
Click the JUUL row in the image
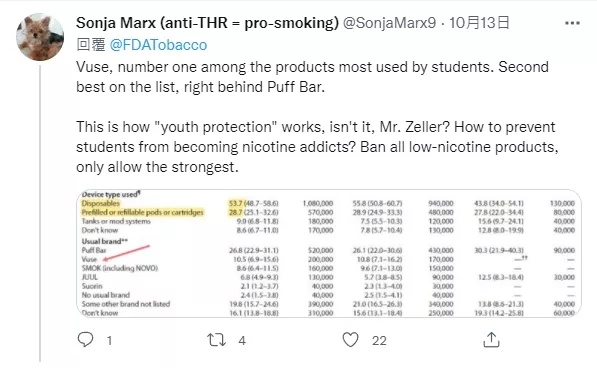(x=327, y=277)
